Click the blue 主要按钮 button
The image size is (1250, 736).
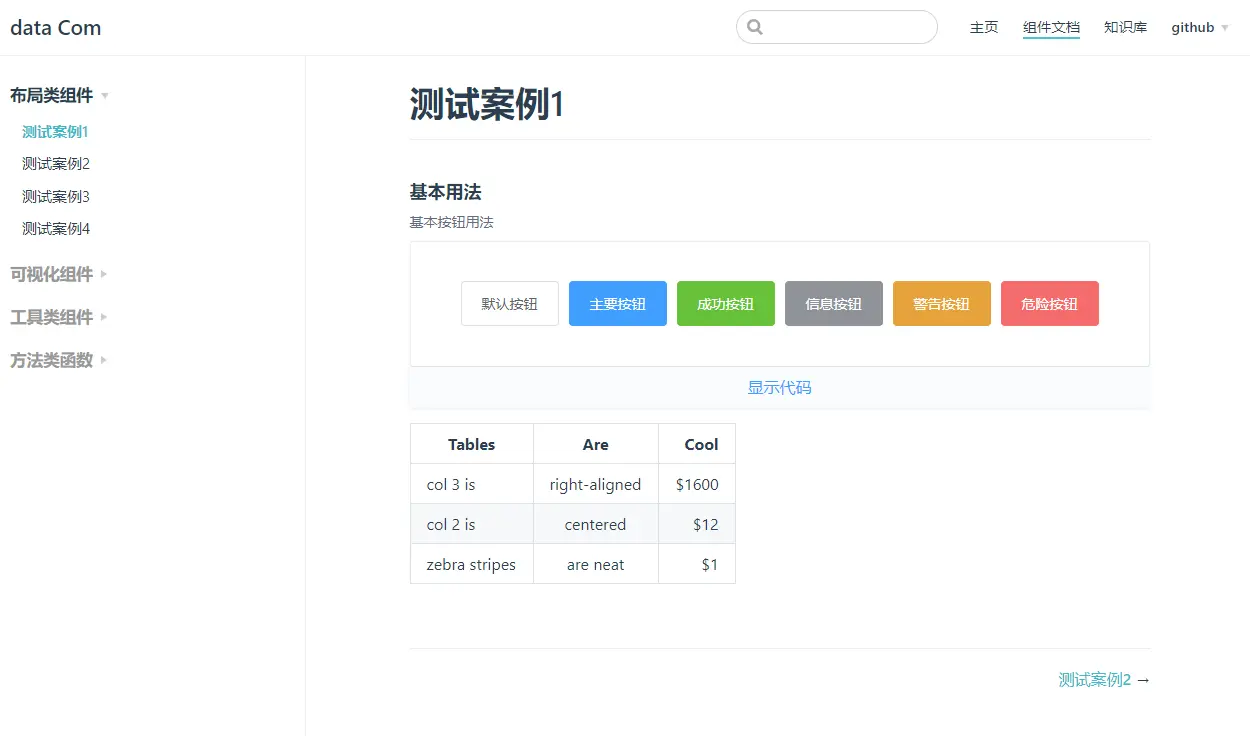[618, 303]
